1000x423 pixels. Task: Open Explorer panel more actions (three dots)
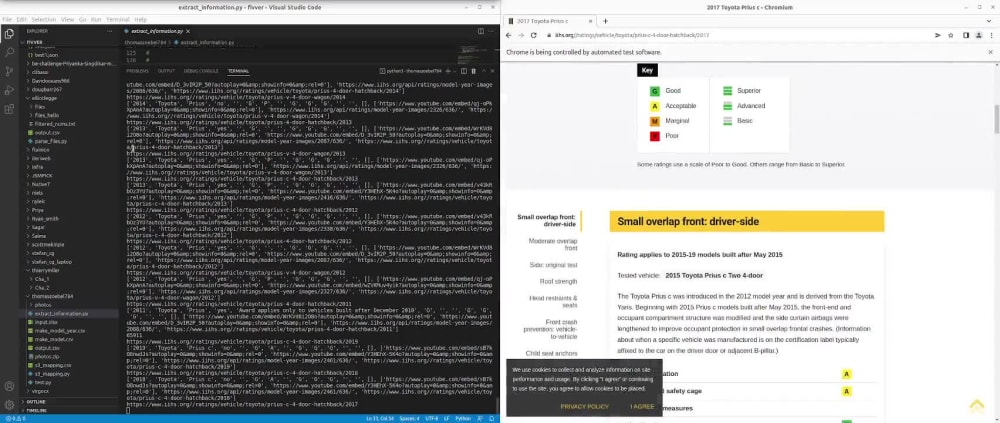112,31
